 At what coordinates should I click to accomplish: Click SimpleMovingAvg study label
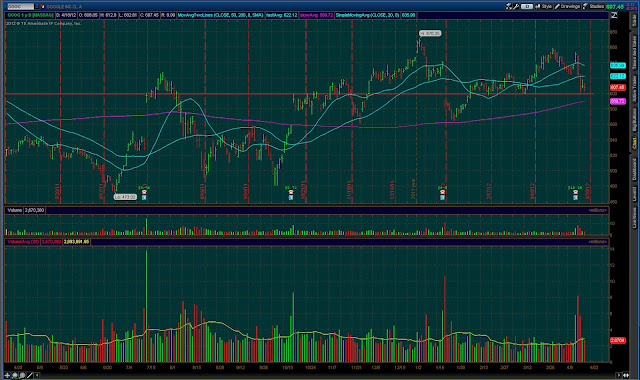[x=367, y=15]
